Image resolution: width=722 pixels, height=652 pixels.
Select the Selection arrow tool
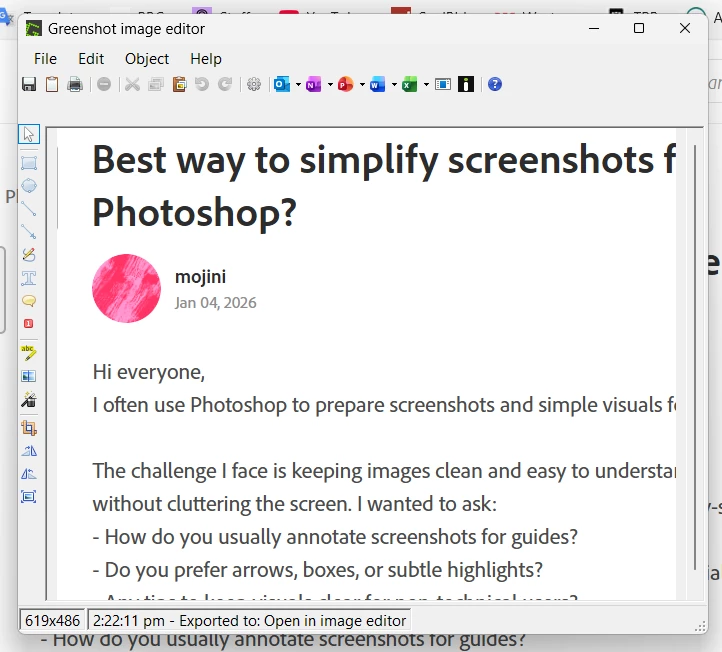[29, 134]
